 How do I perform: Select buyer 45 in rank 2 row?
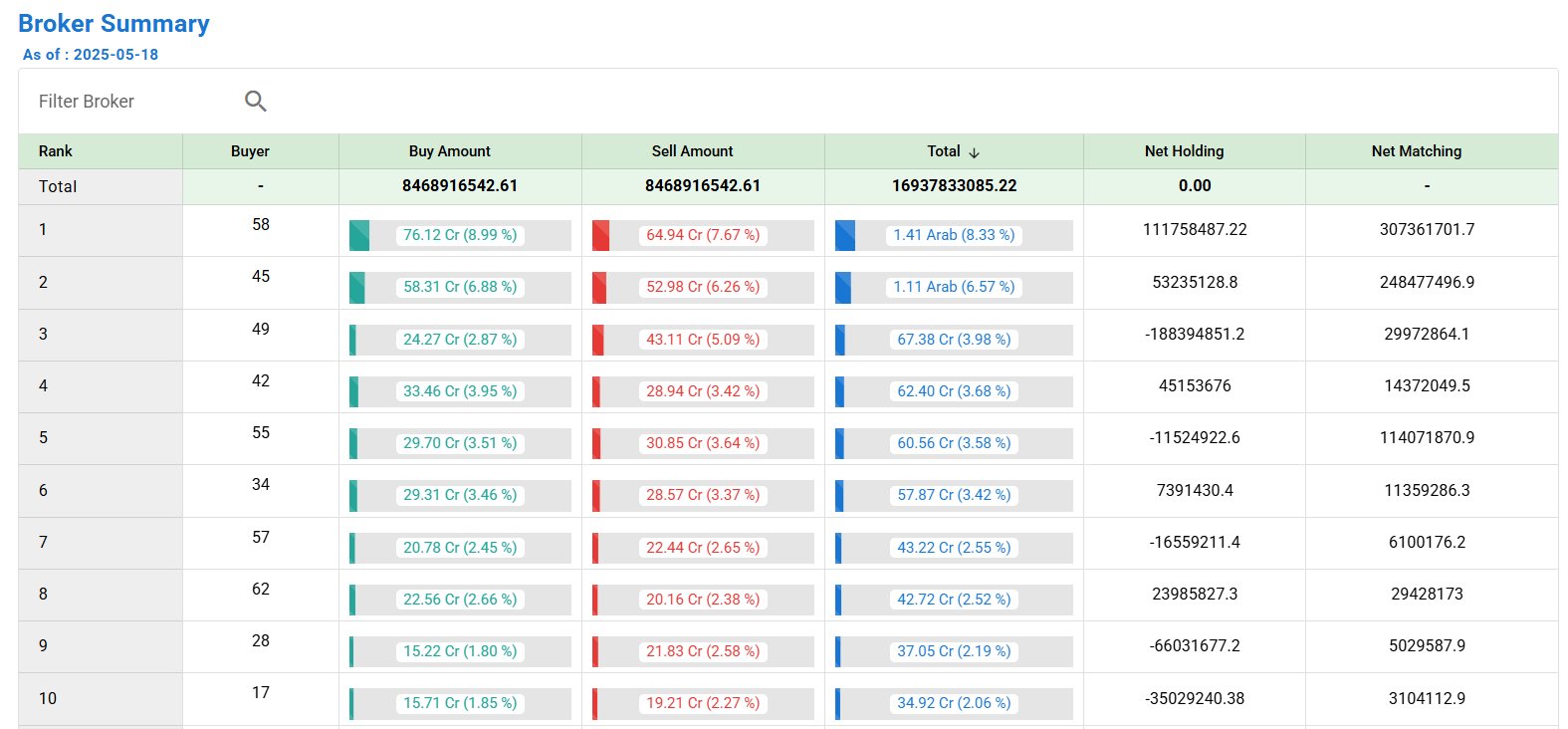click(261, 277)
